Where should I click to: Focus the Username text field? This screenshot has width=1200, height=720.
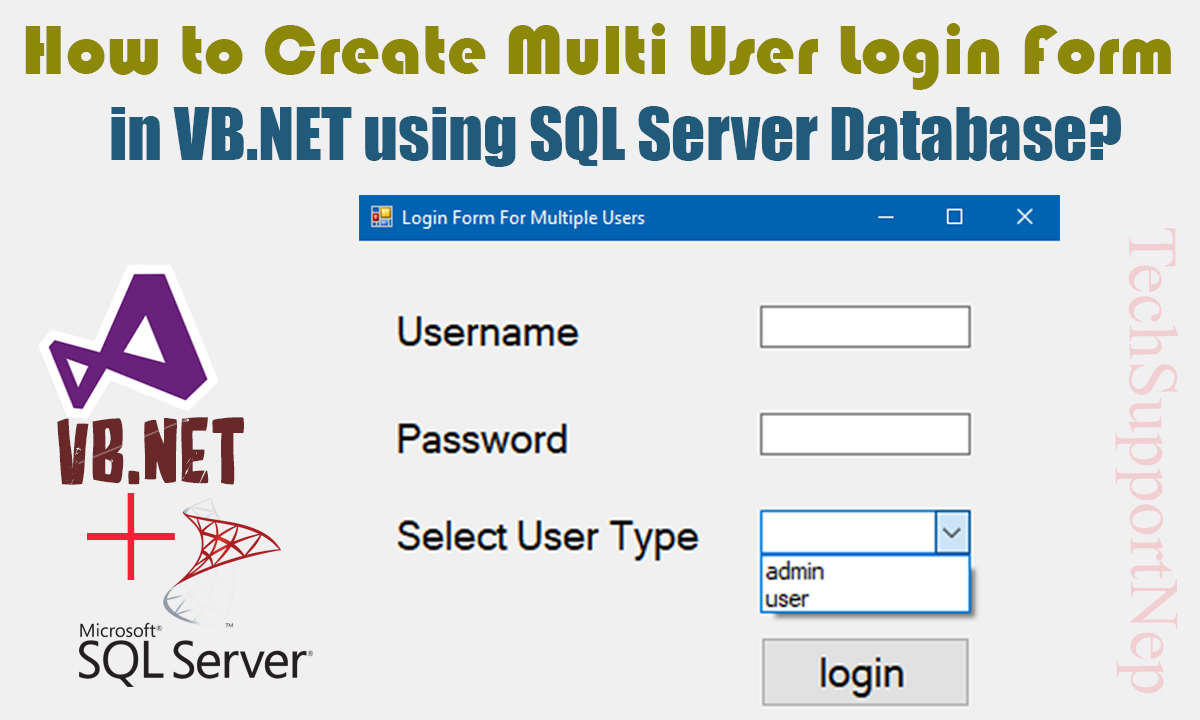click(865, 327)
